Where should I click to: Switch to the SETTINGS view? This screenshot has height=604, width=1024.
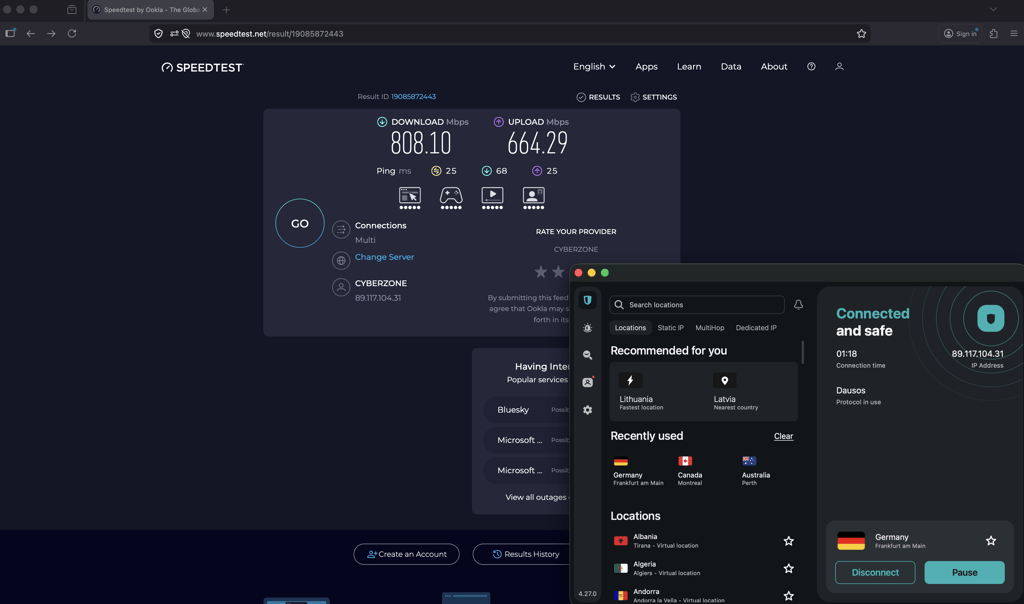click(654, 97)
